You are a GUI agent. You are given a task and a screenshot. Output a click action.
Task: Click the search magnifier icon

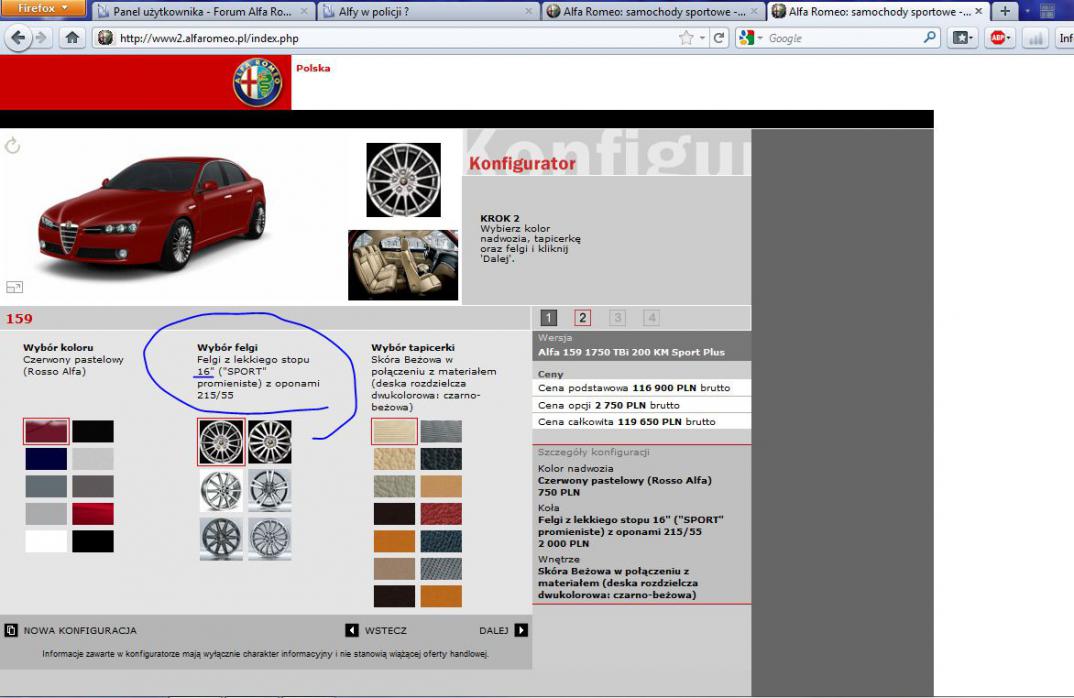coord(929,37)
